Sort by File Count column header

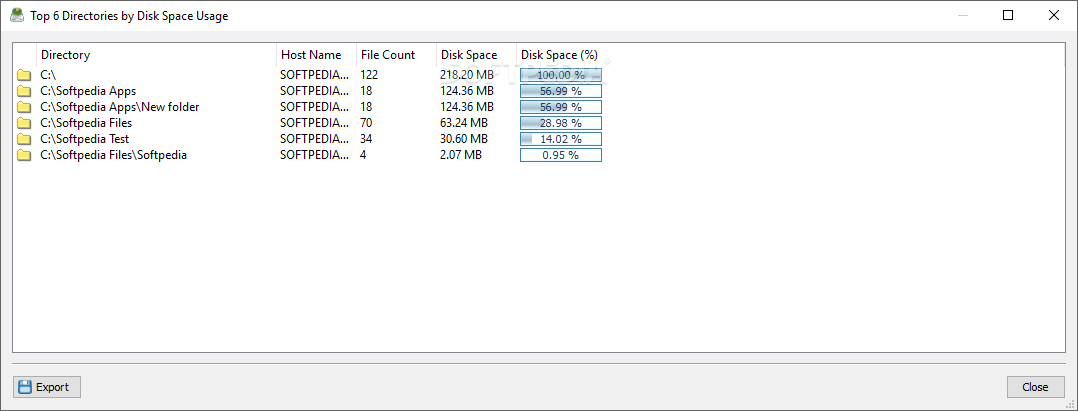(x=396, y=55)
